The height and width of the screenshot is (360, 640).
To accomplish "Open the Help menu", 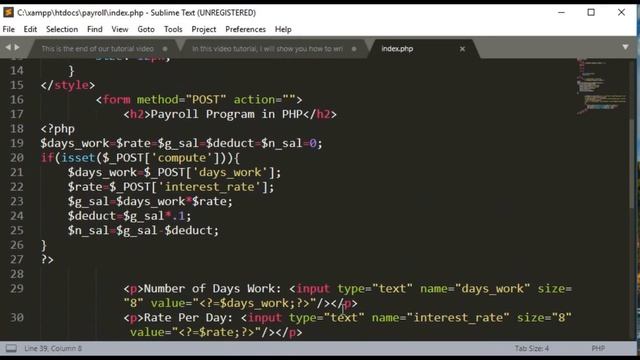I will point(283,29).
